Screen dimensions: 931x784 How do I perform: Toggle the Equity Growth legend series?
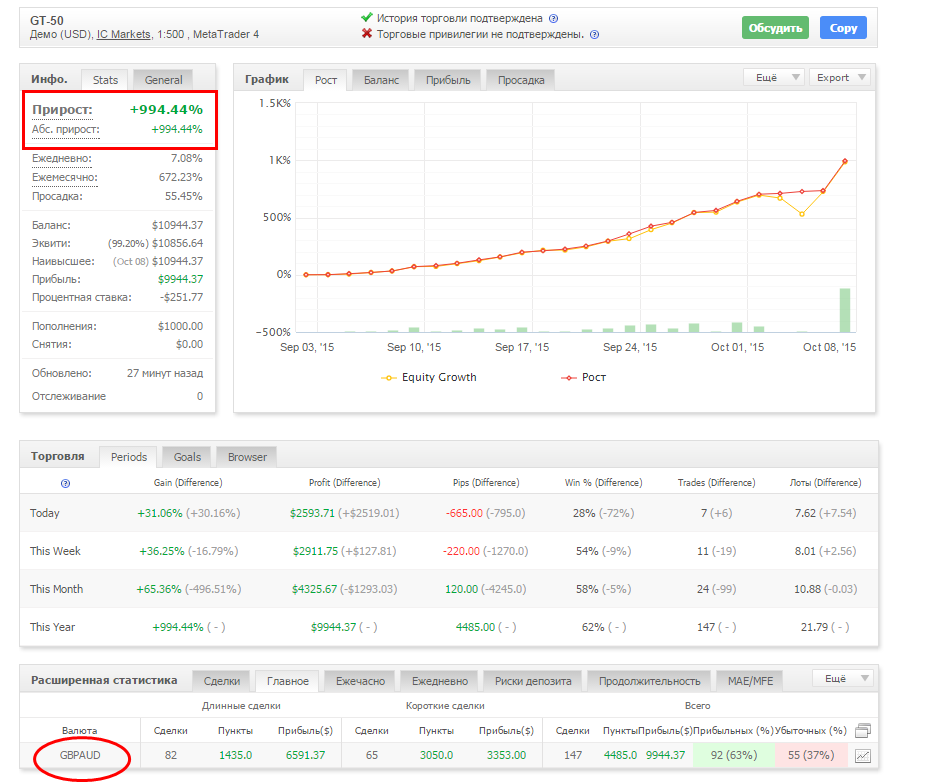(x=429, y=377)
